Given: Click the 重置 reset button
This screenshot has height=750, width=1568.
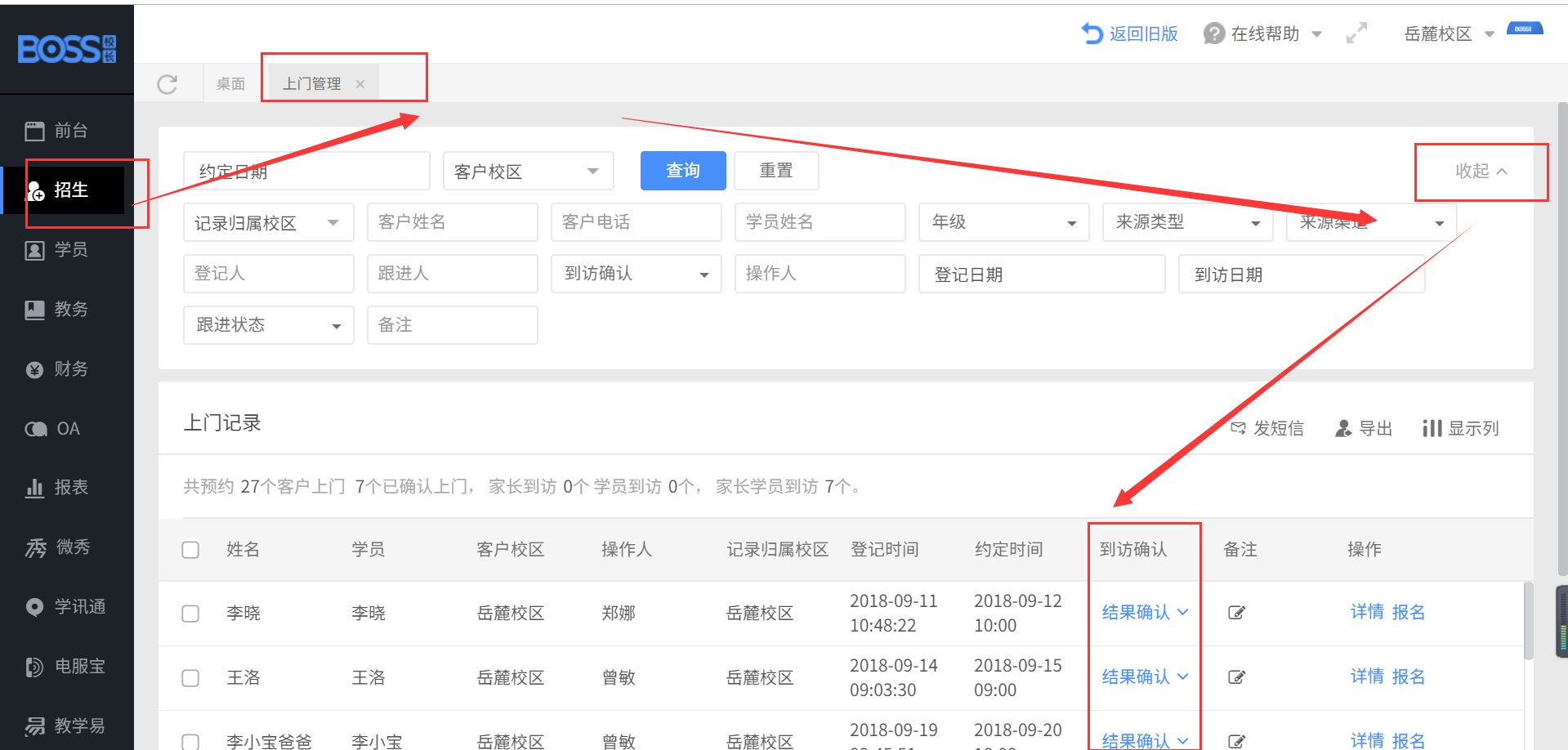Looking at the screenshot, I should [776, 171].
